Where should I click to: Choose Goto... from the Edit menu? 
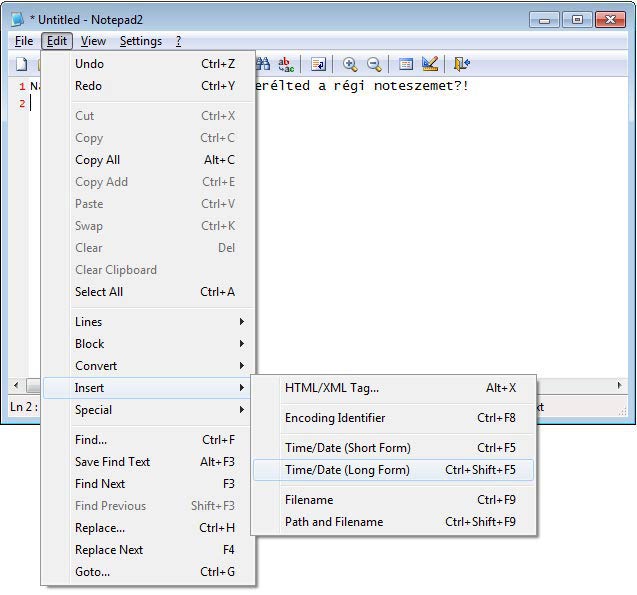pyautogui.click(x=149, y=572)
